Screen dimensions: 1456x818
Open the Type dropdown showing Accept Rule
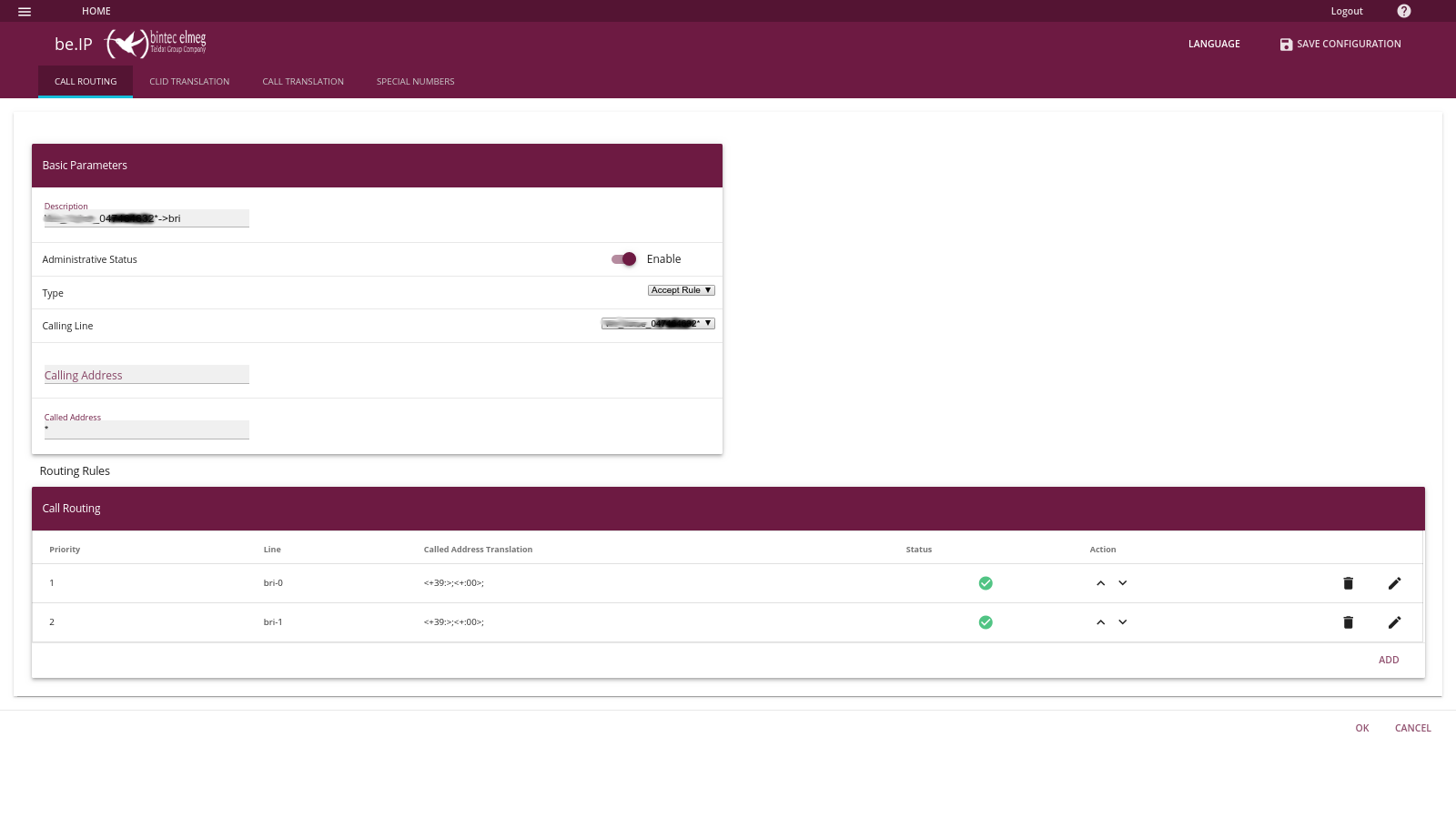[682, 290]
